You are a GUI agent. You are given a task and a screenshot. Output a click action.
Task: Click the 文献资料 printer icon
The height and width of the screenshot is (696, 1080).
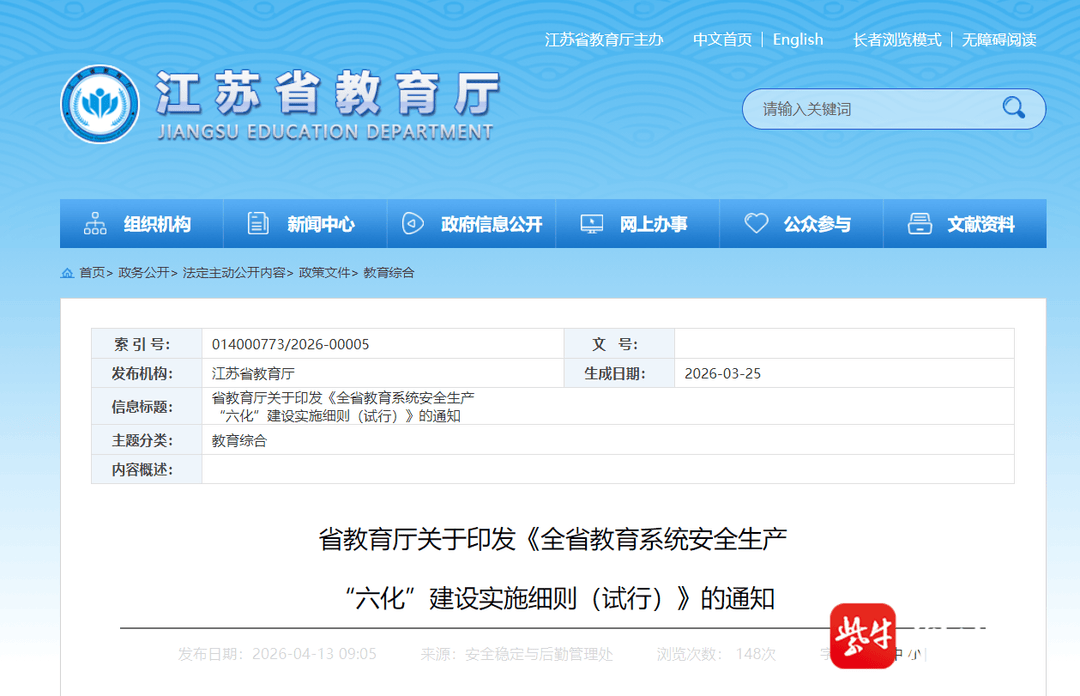[919, 224]
